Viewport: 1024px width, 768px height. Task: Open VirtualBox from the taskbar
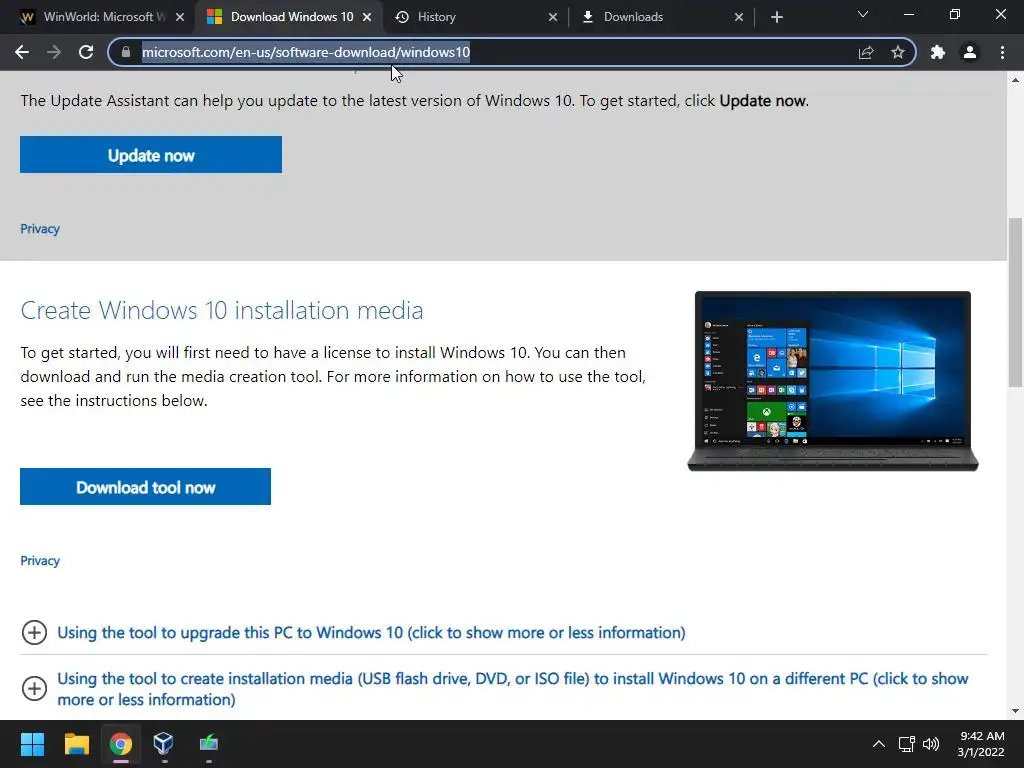click(163, 744)
